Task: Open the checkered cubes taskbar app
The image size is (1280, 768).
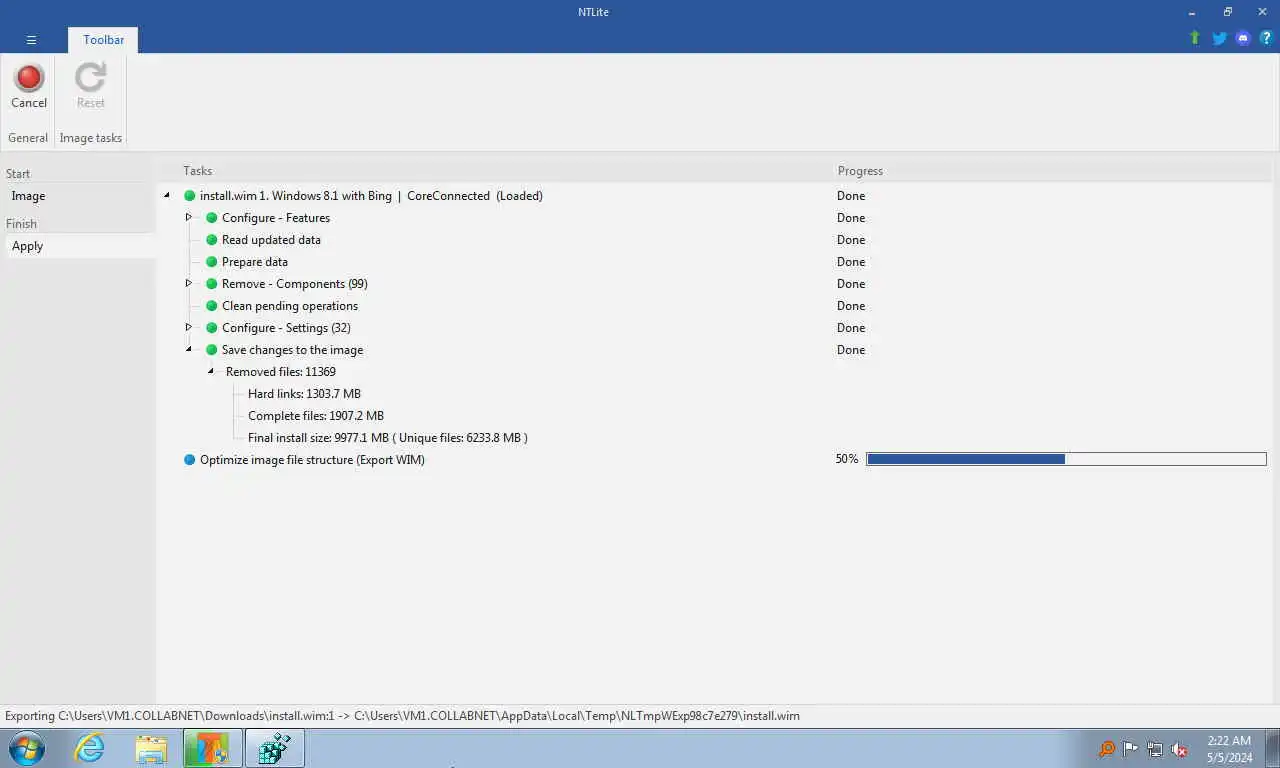Action: [274, 748]
